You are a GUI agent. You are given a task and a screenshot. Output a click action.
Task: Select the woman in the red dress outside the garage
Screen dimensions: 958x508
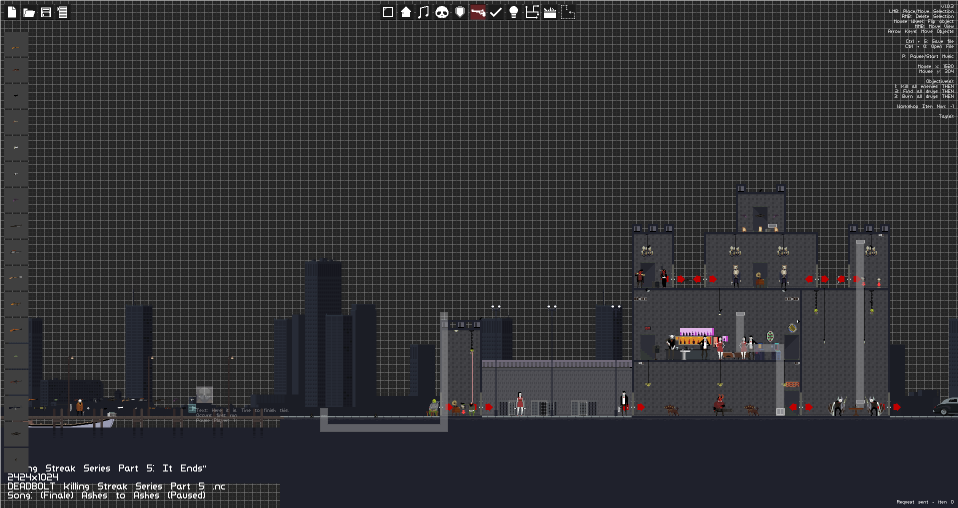tap(520, 403)
